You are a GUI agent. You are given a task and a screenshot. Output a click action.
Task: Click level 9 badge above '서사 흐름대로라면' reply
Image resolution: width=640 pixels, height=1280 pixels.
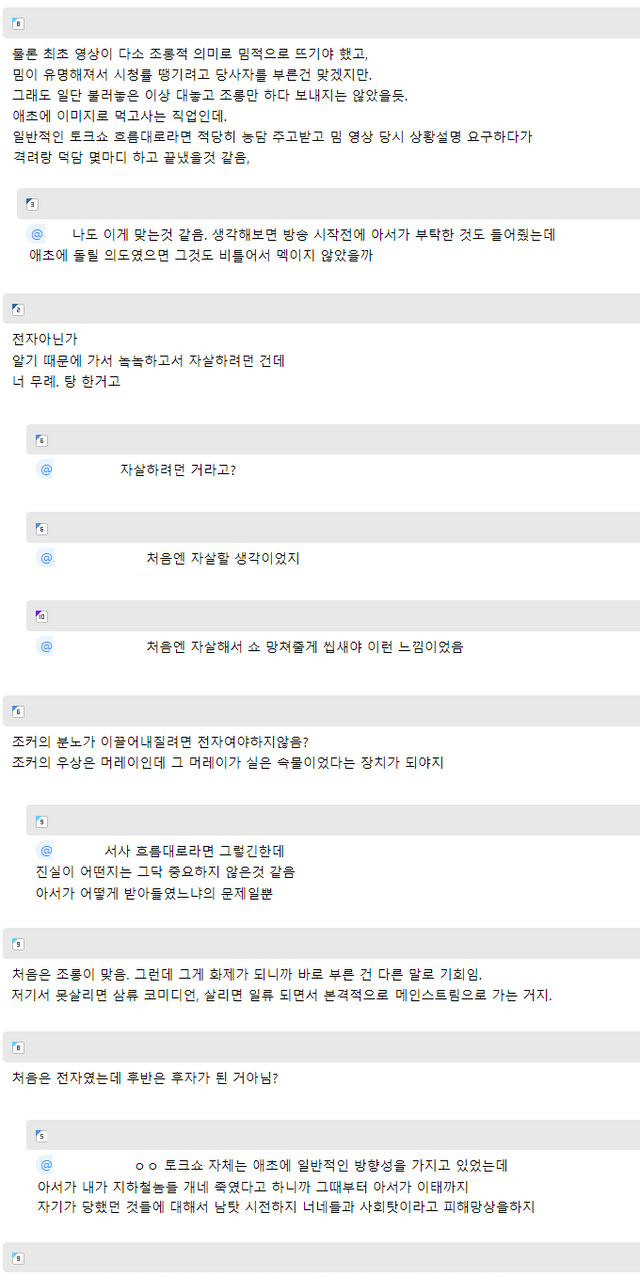[41, 821]
